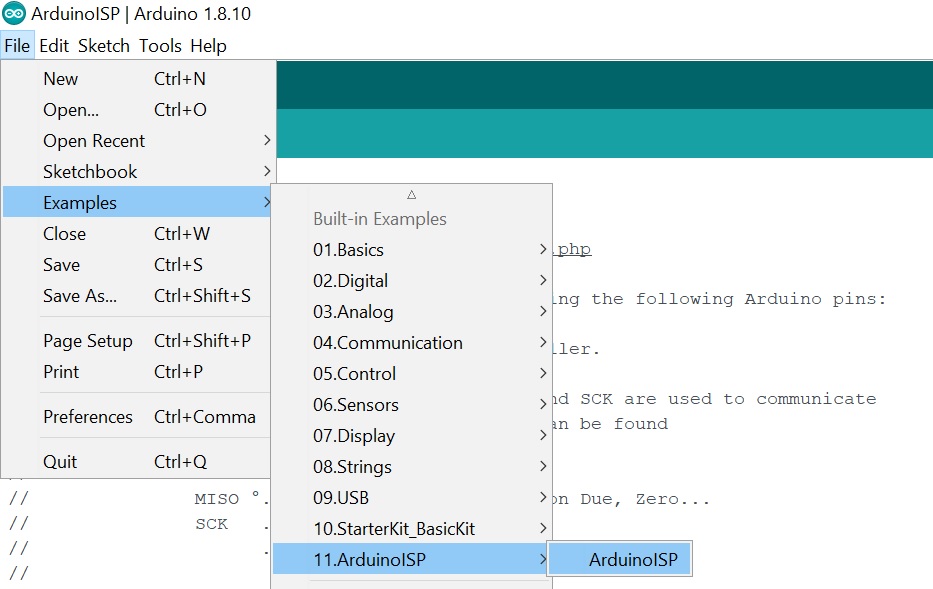Select the 11.ArduinoISP submenu entry

click(x=411, y=559)
